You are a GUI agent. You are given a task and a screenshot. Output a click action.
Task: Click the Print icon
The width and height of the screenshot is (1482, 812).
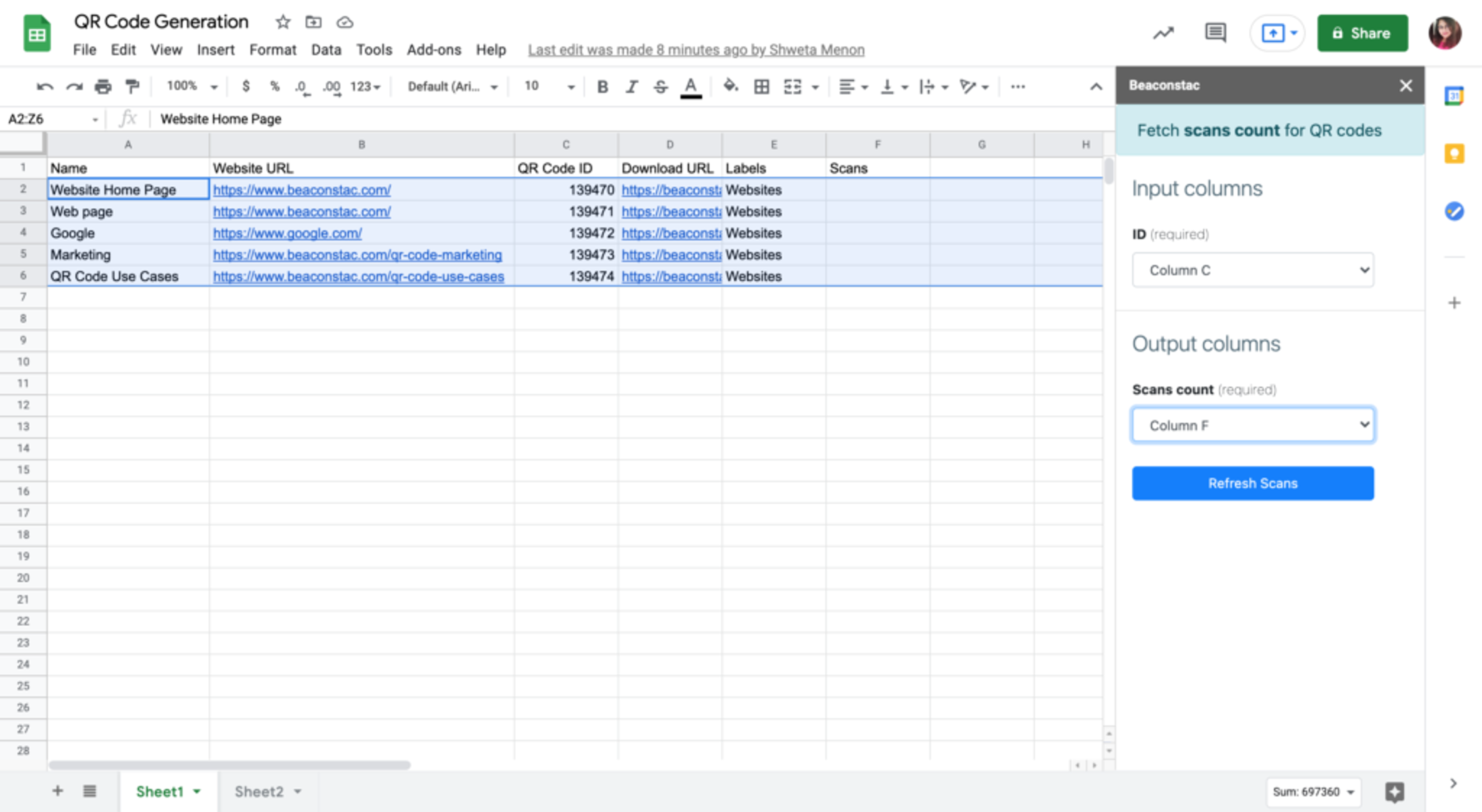click(103, 87)
